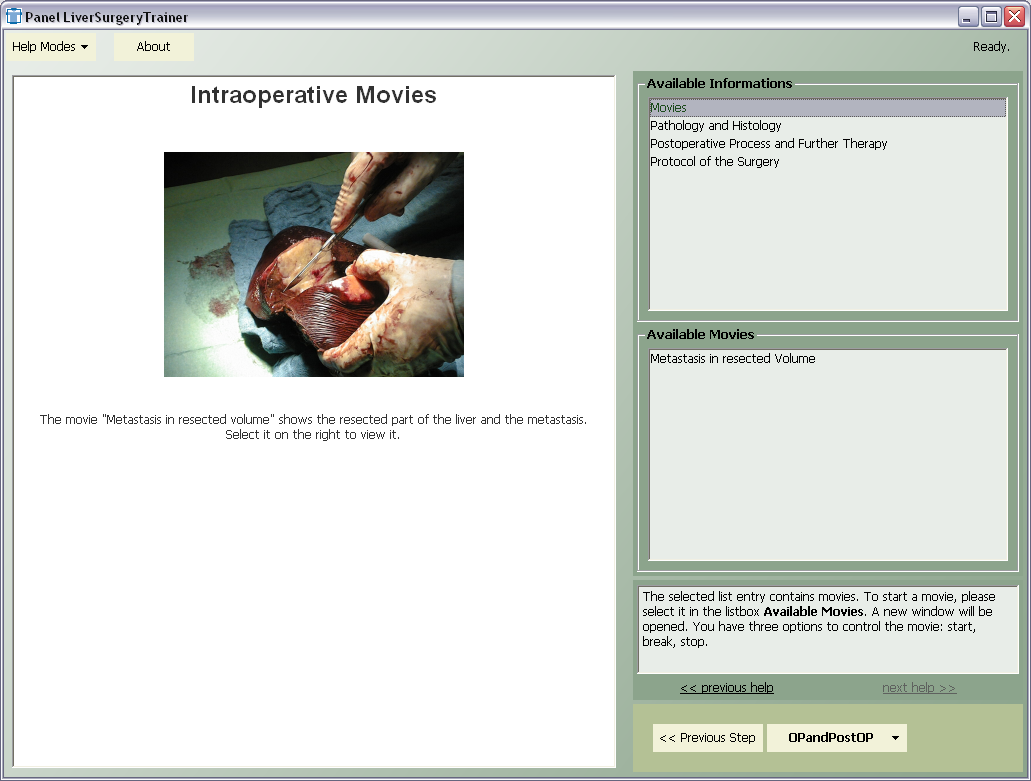Viewport: 1031px width, 781px height.
Task: Select Movies in Available Informations list
Action: pos(668,108)
